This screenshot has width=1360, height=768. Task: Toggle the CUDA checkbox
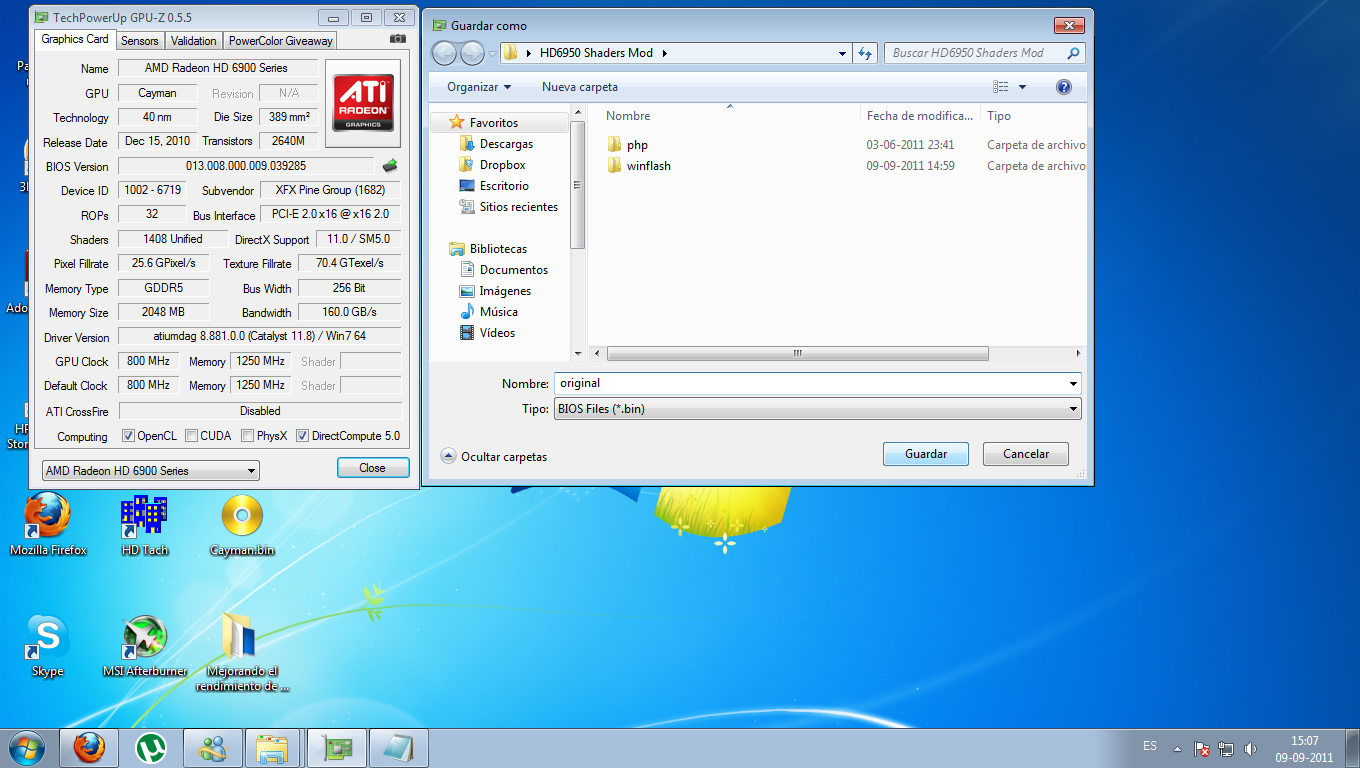(x=191, y=436)
